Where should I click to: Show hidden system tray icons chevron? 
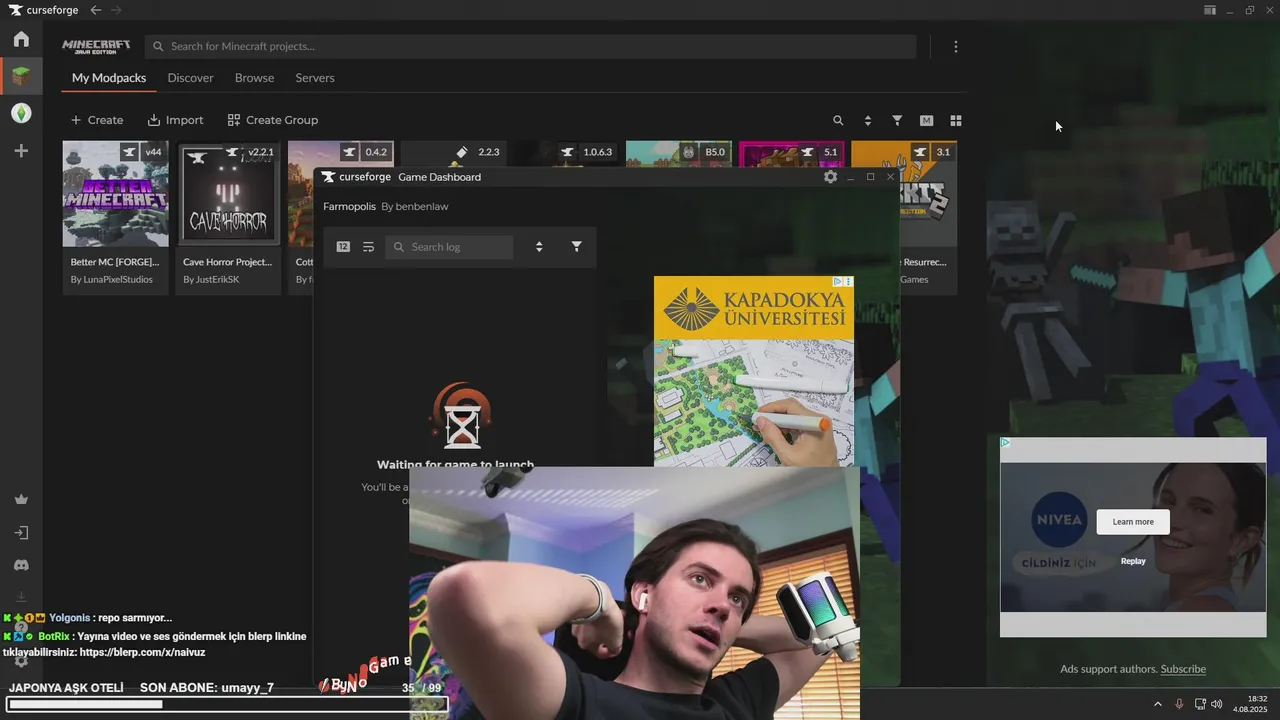(x=1158, y=704)
